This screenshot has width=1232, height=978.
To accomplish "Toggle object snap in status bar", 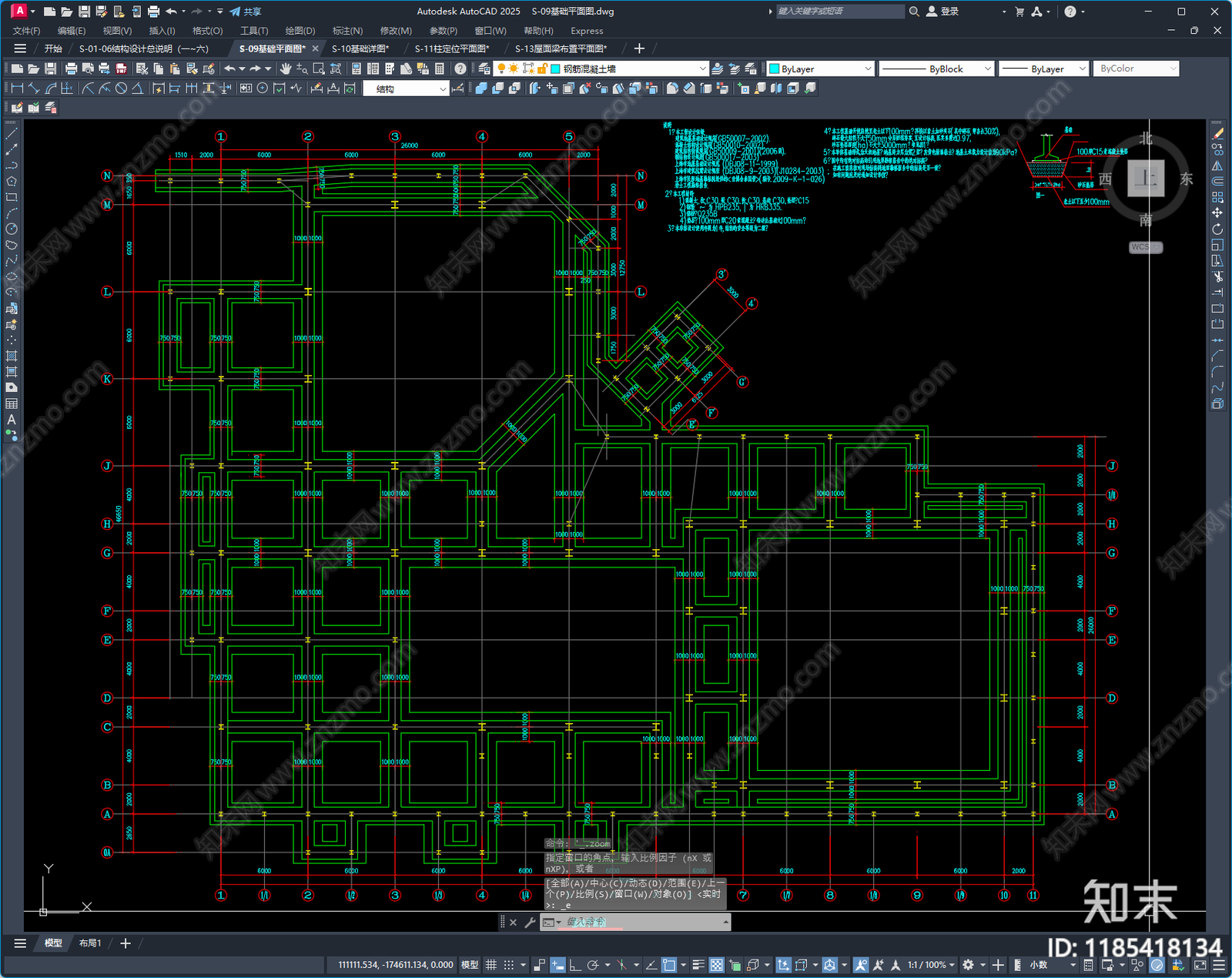I will [669, 965].
